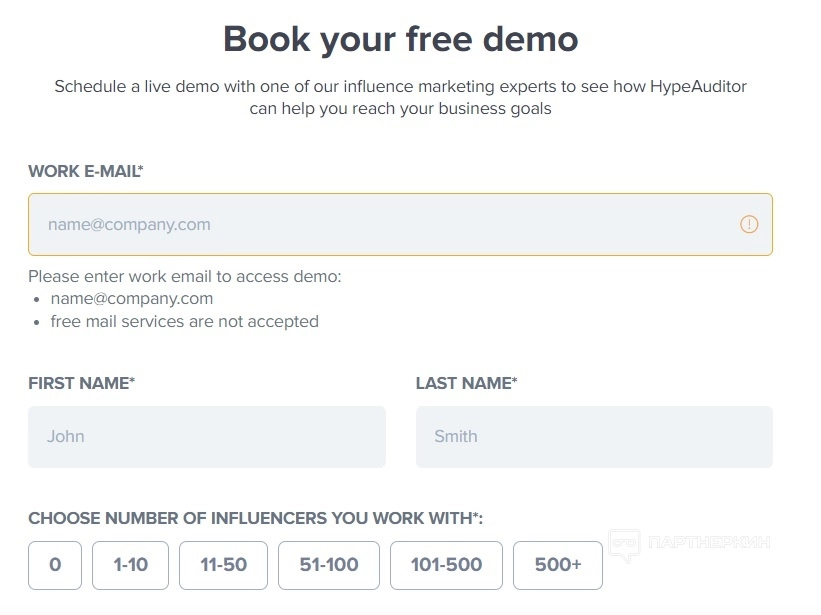Click the "Book your free demo" heading
Viewport: 821px width, 615px height.
coord(400,40)
